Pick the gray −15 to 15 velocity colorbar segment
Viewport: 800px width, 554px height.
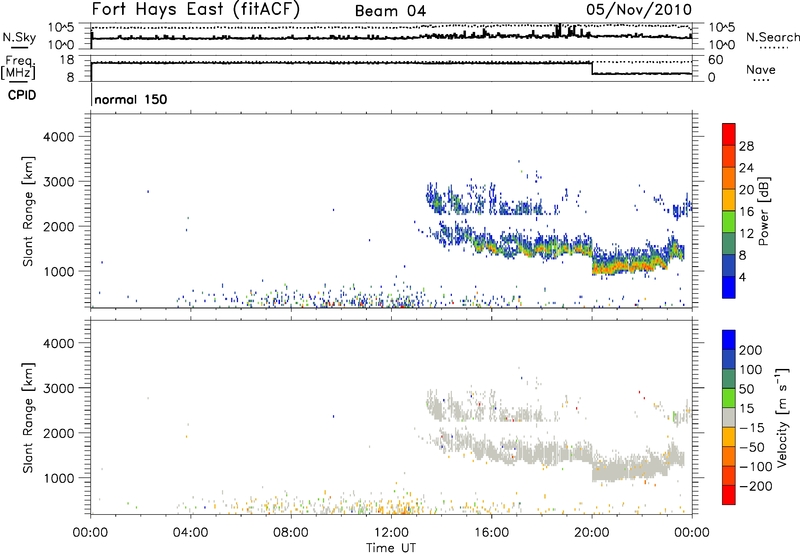[729, 417]
